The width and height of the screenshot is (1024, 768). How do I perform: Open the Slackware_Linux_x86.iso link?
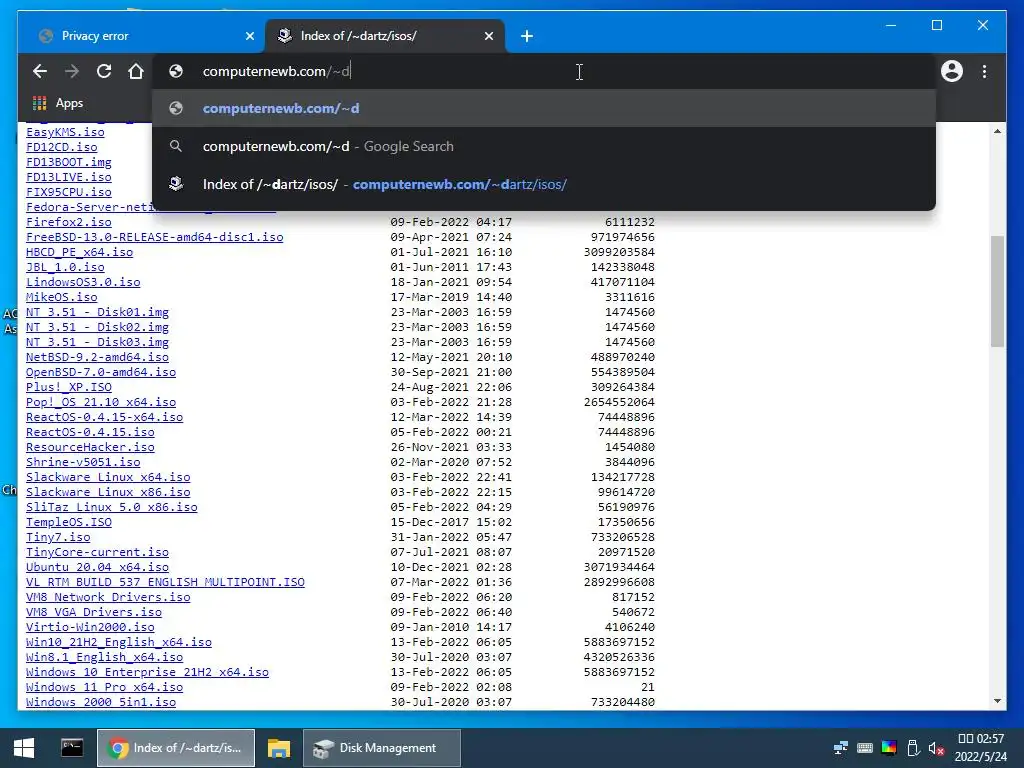click(x=108, y=492)
